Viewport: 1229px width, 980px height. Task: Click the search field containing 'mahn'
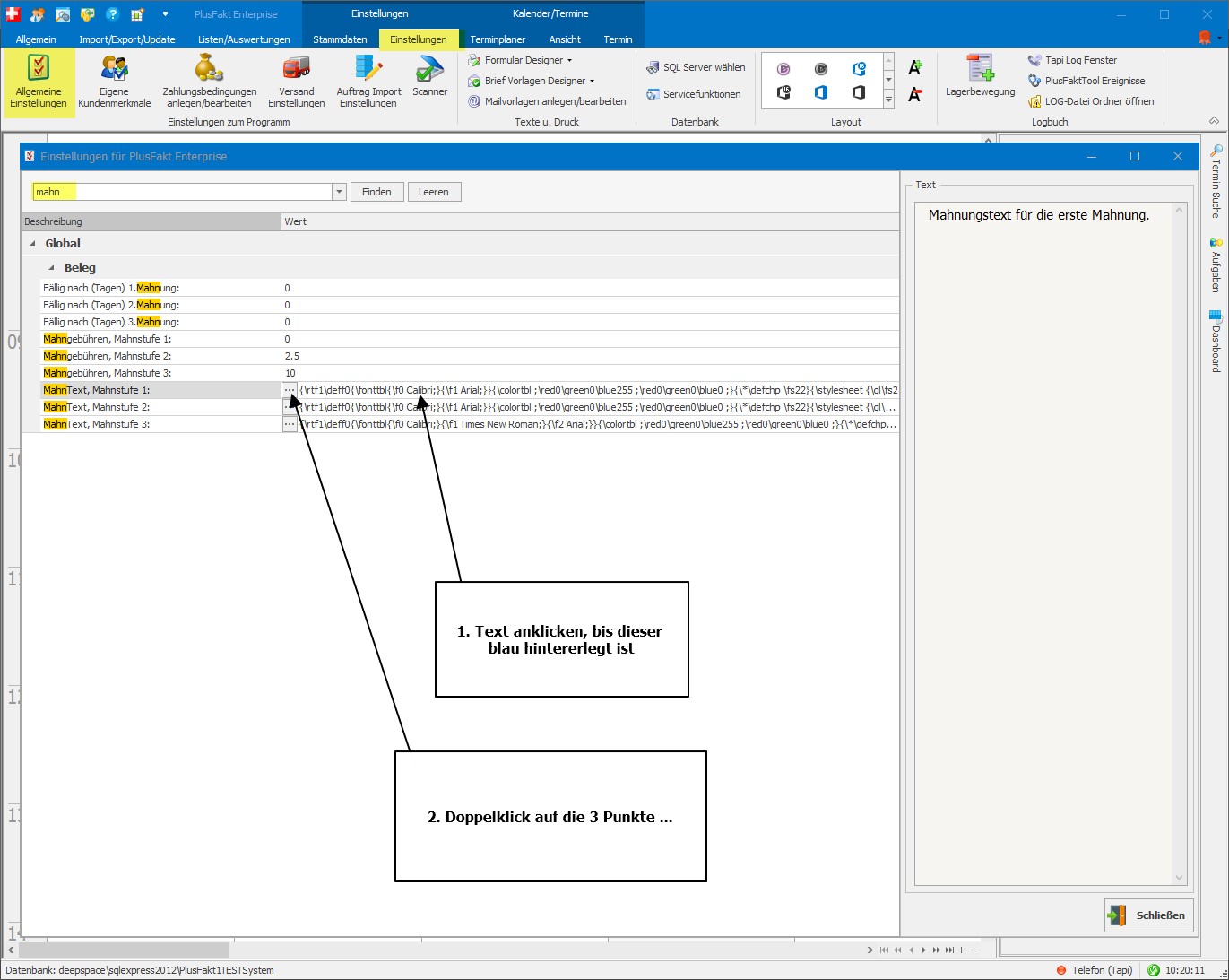click(183, 192)
